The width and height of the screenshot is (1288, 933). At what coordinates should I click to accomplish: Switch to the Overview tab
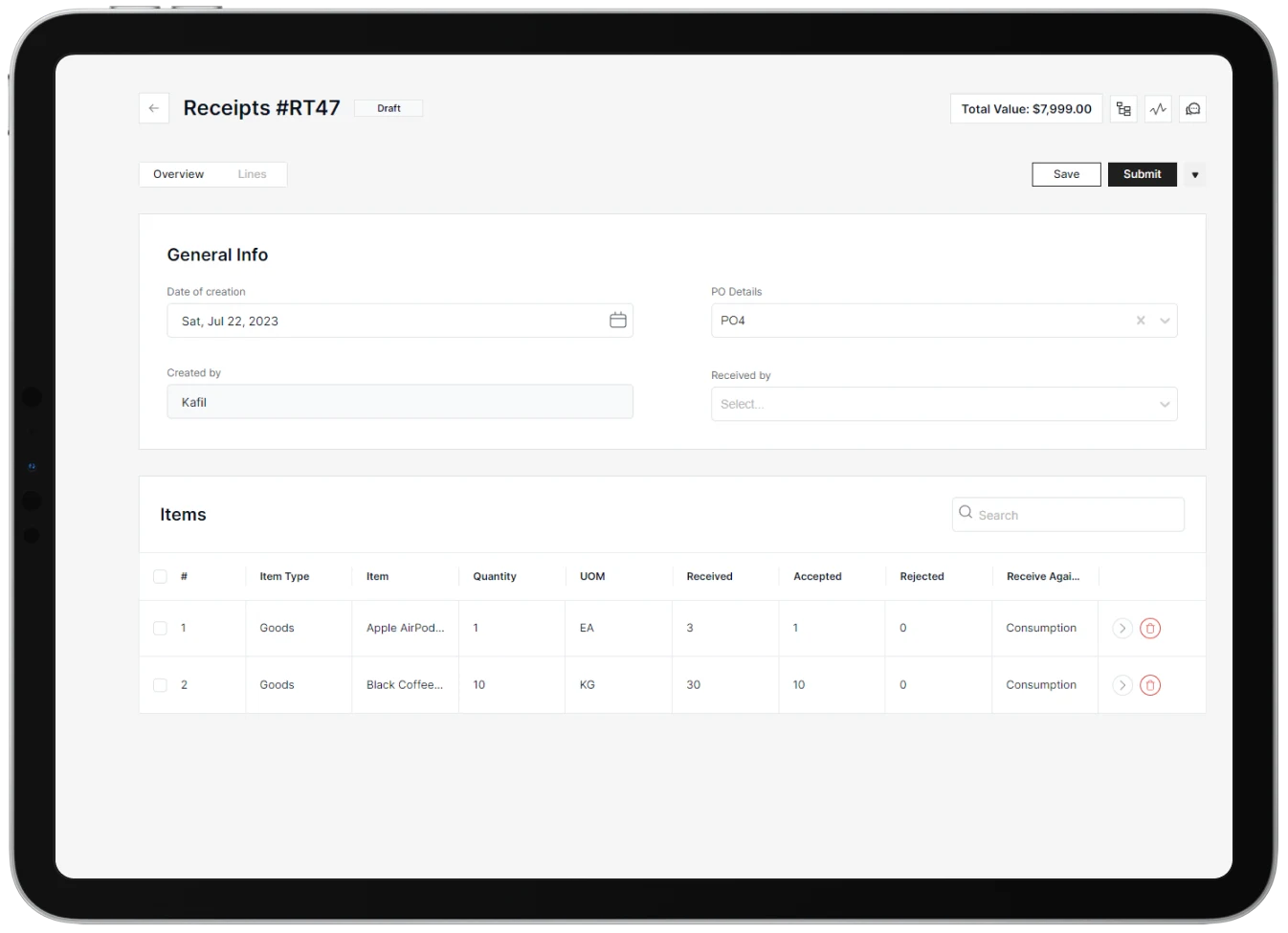tap(179, 174)
